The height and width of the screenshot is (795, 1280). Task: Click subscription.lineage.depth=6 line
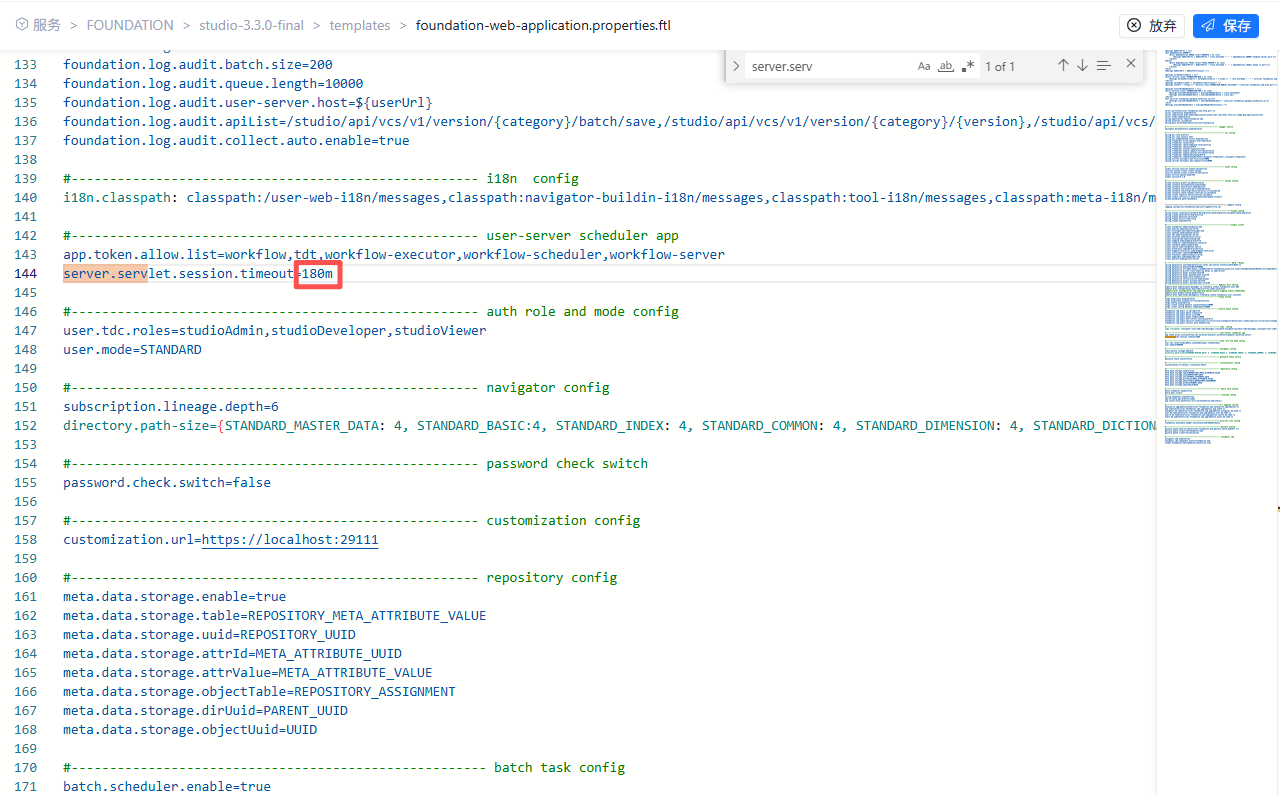point(171,407)
